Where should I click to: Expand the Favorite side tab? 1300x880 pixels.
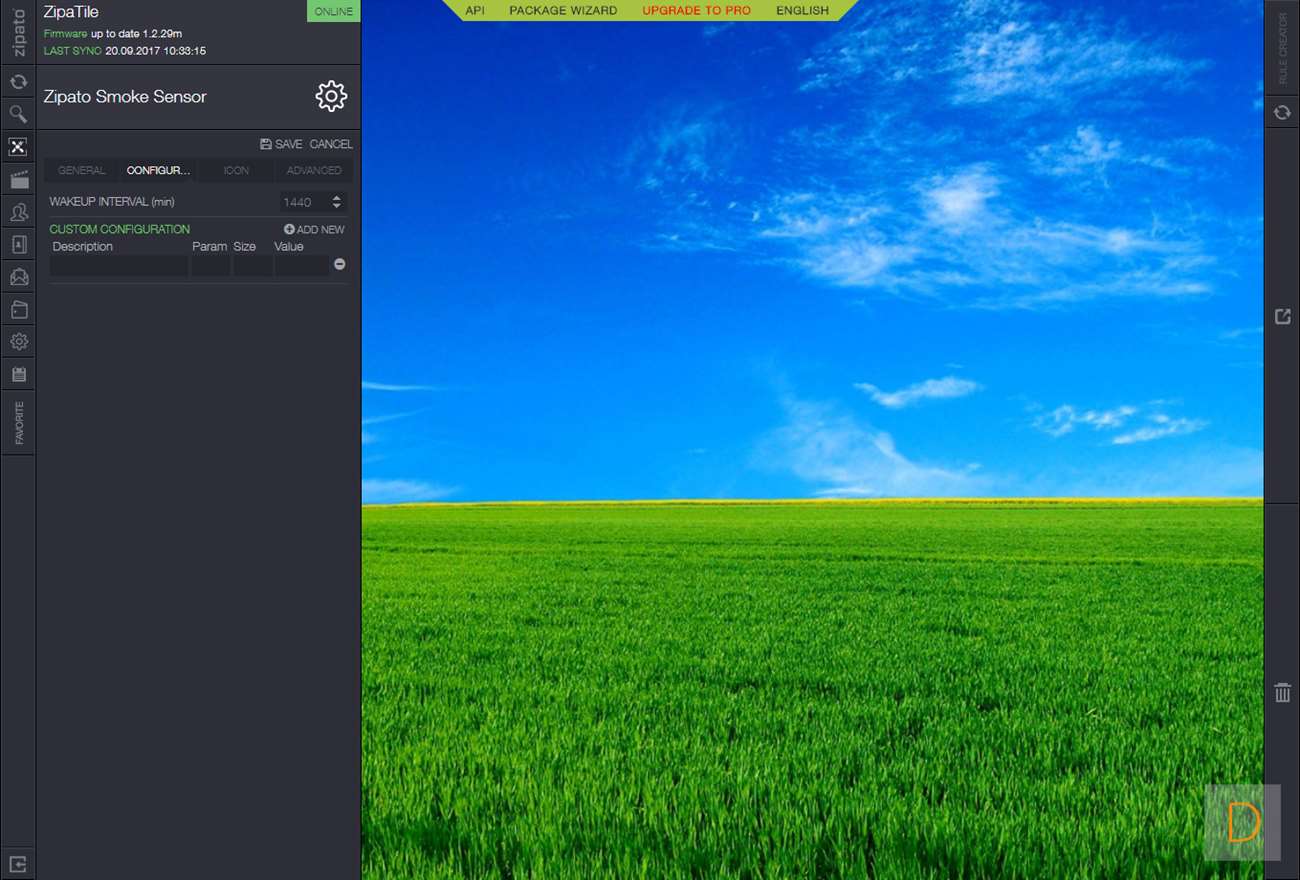[18, 423]
